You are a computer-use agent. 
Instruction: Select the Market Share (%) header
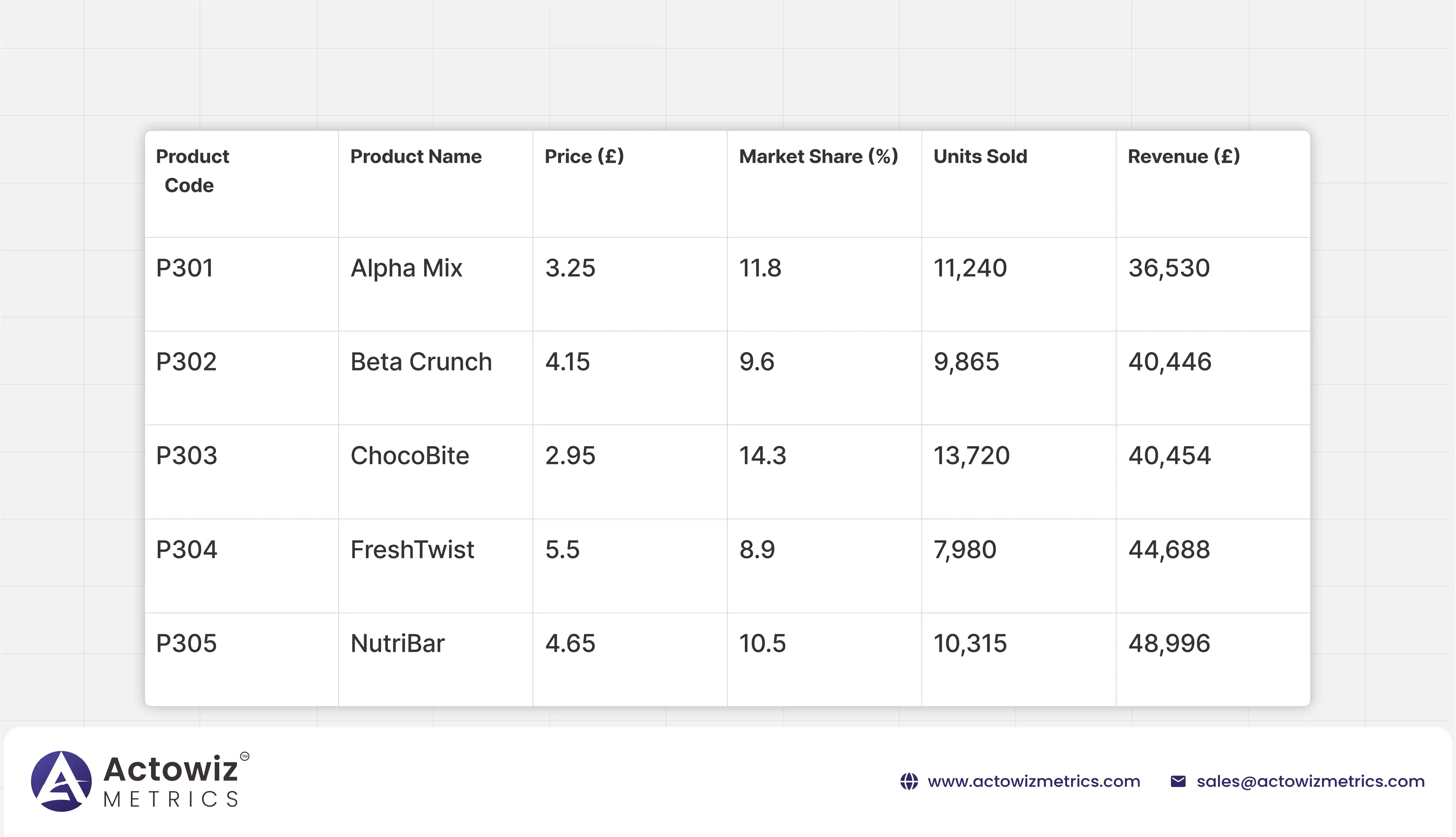818,156
